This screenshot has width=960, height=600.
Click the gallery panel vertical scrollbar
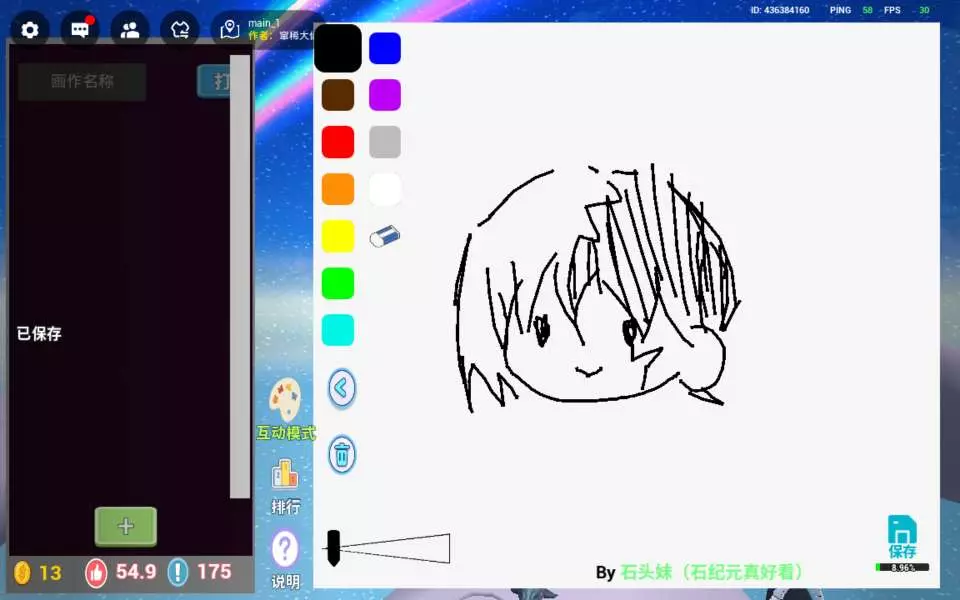[240, 277]
